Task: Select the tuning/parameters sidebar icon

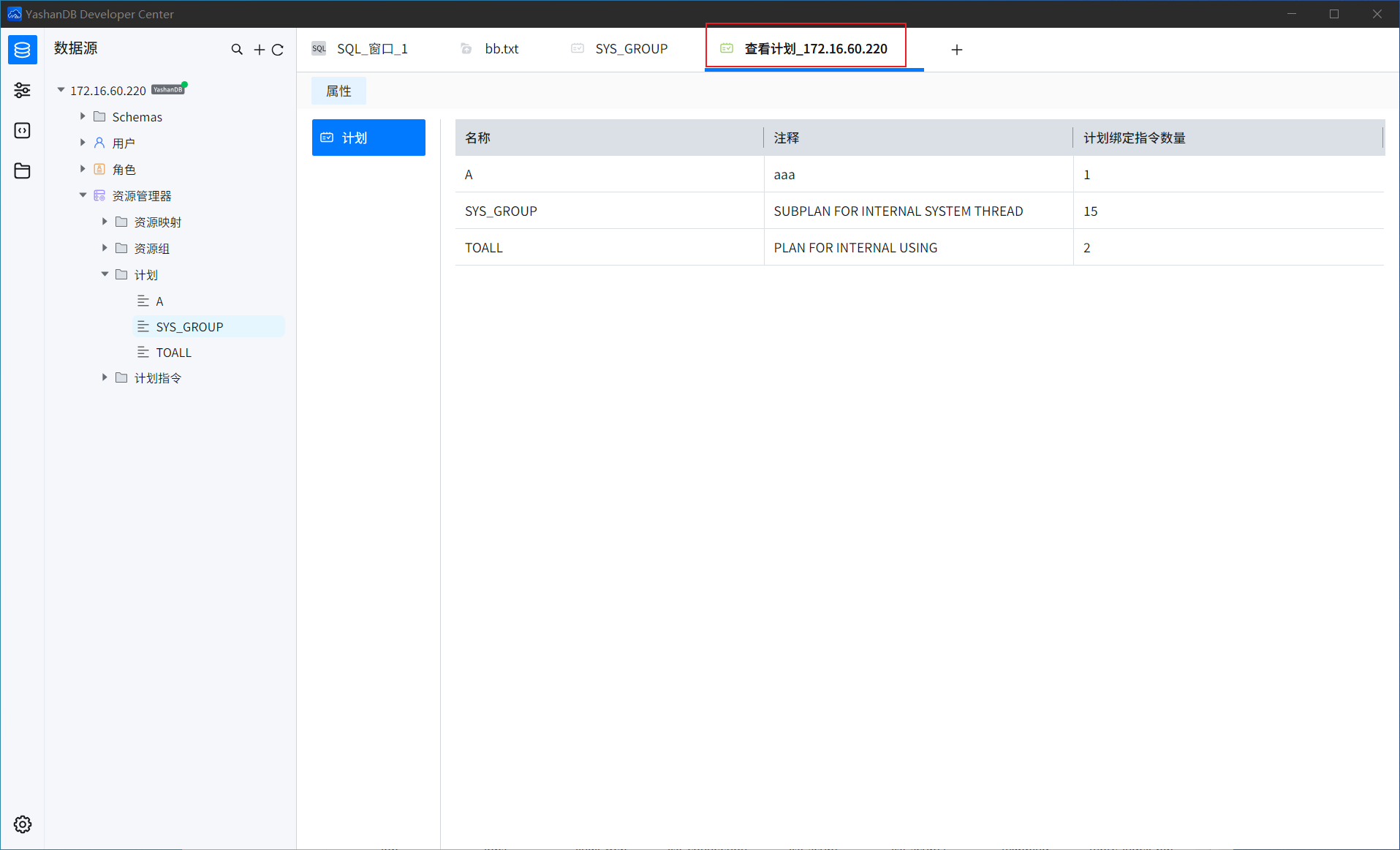Action: coord(22,90)
